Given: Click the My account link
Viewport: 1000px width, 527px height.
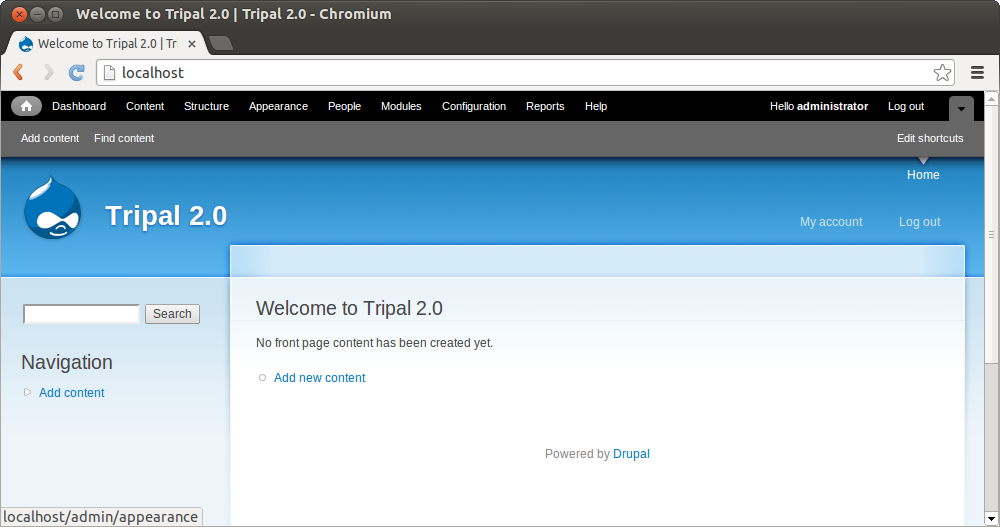Looking at the screenshot, I should pos(830,222).
